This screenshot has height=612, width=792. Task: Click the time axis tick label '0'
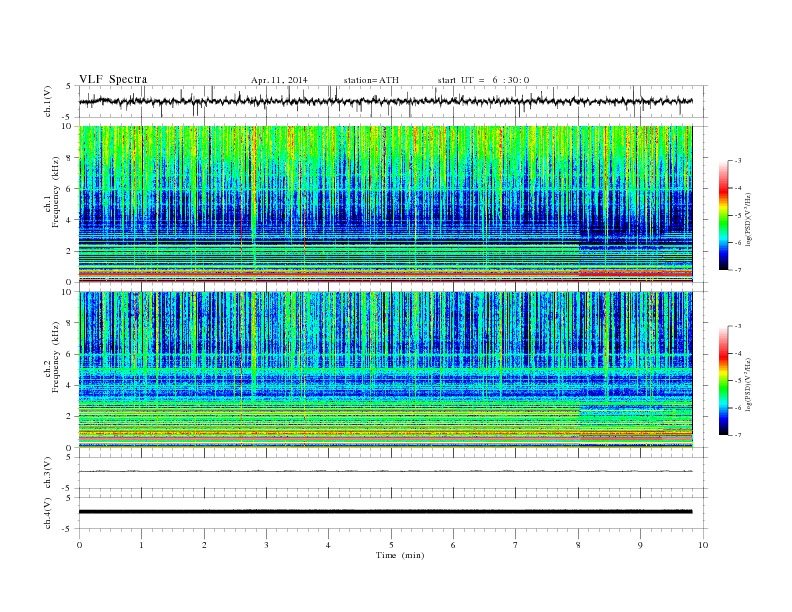79,545
